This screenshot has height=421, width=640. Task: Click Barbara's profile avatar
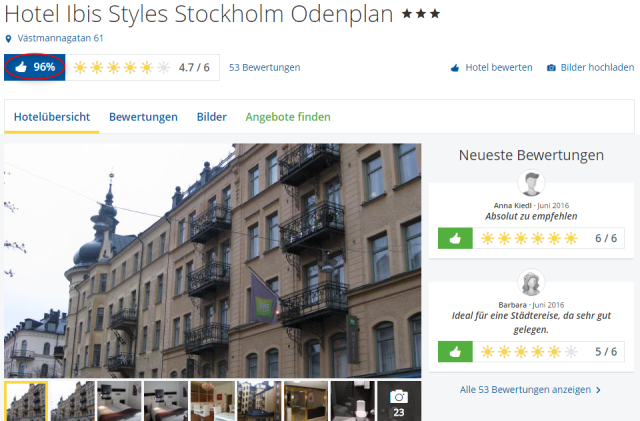pos(531,282)
